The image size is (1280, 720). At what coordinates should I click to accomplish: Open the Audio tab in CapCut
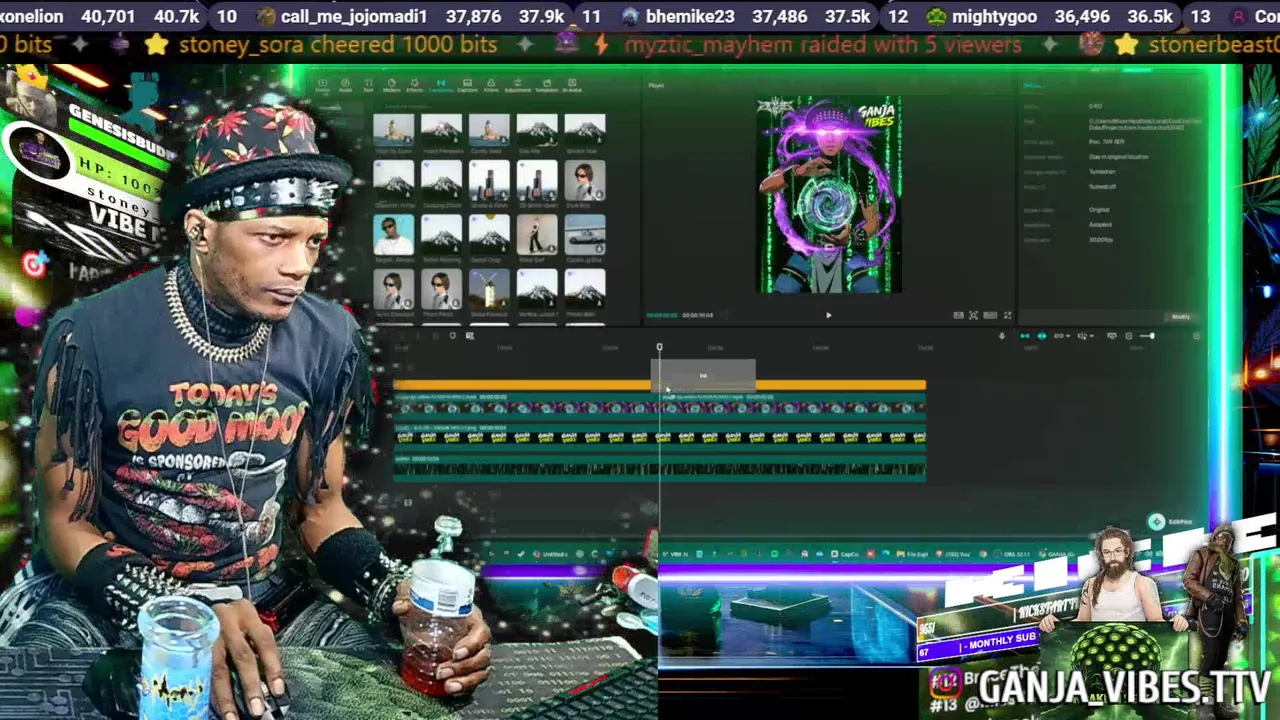[345, 85]
